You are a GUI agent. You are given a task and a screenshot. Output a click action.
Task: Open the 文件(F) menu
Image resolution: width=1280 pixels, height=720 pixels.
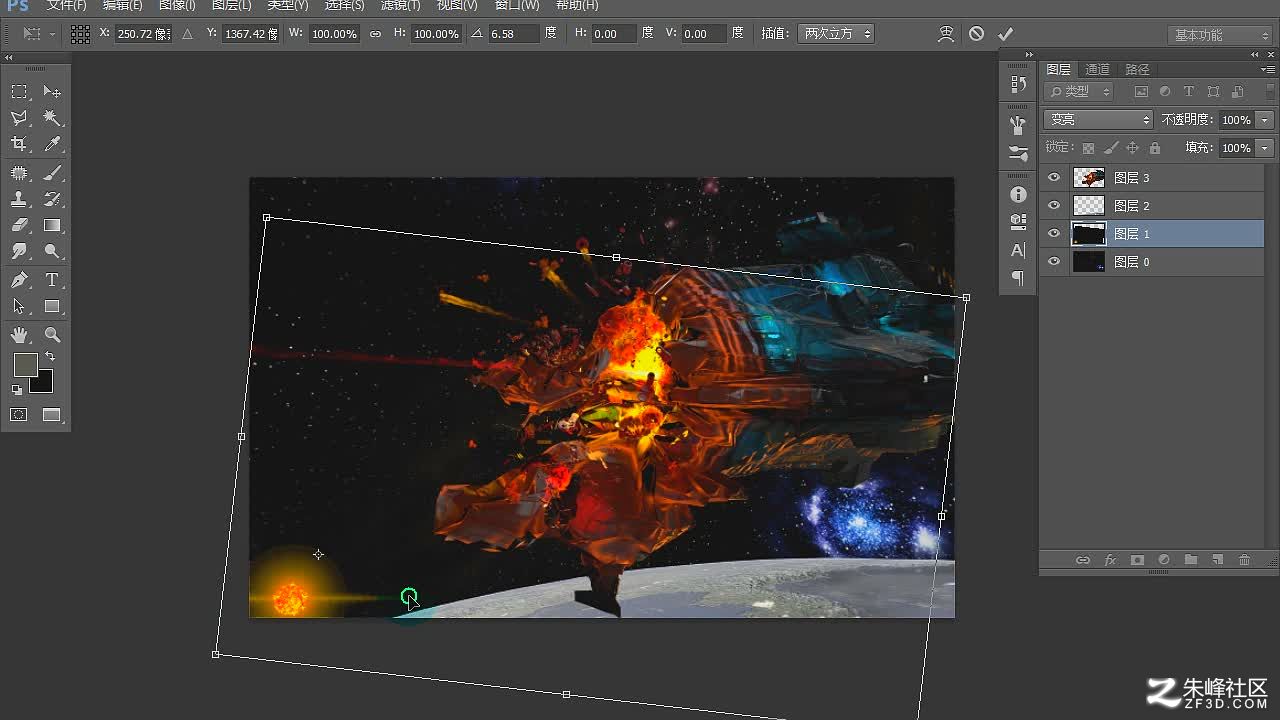66,6
